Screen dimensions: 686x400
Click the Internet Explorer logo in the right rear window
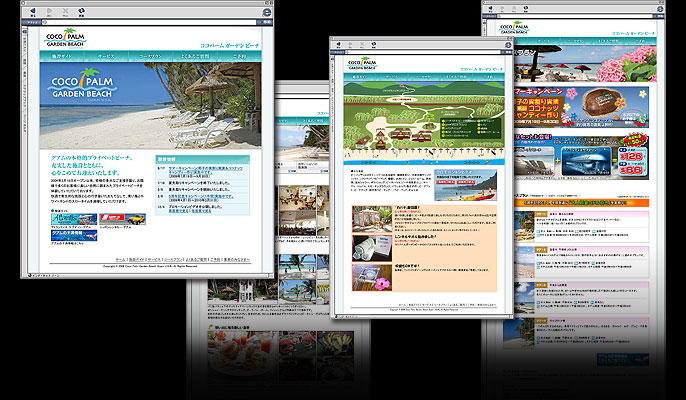pos(660,9)
